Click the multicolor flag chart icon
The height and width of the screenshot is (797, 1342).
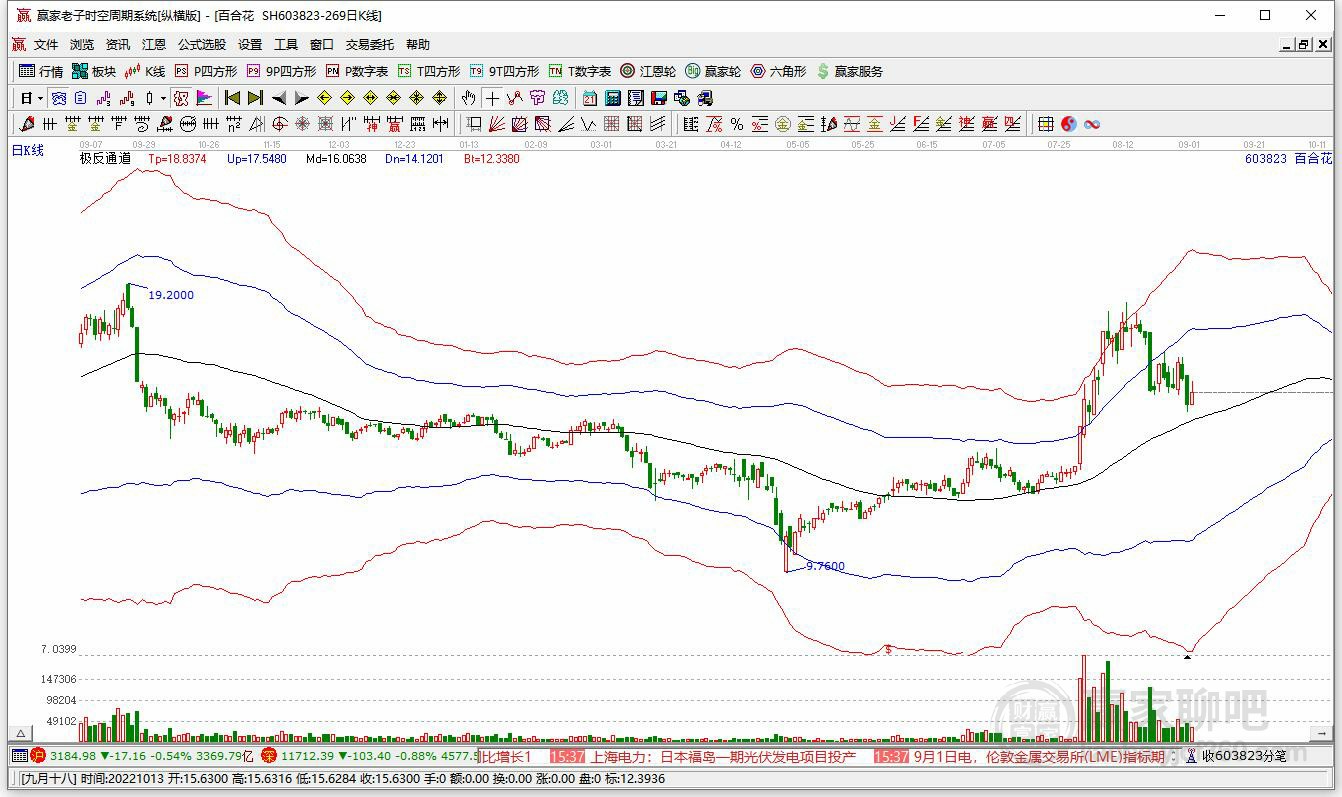point(204,98)
